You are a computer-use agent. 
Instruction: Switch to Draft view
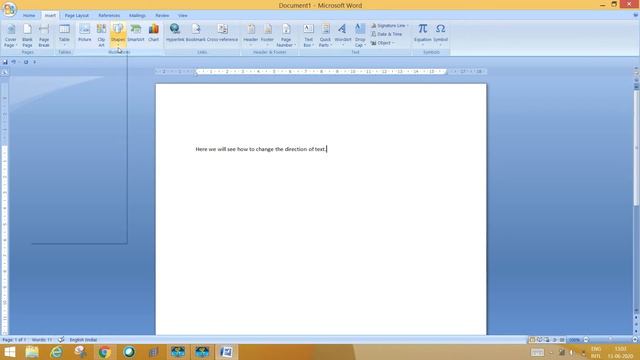pos(562,340)
